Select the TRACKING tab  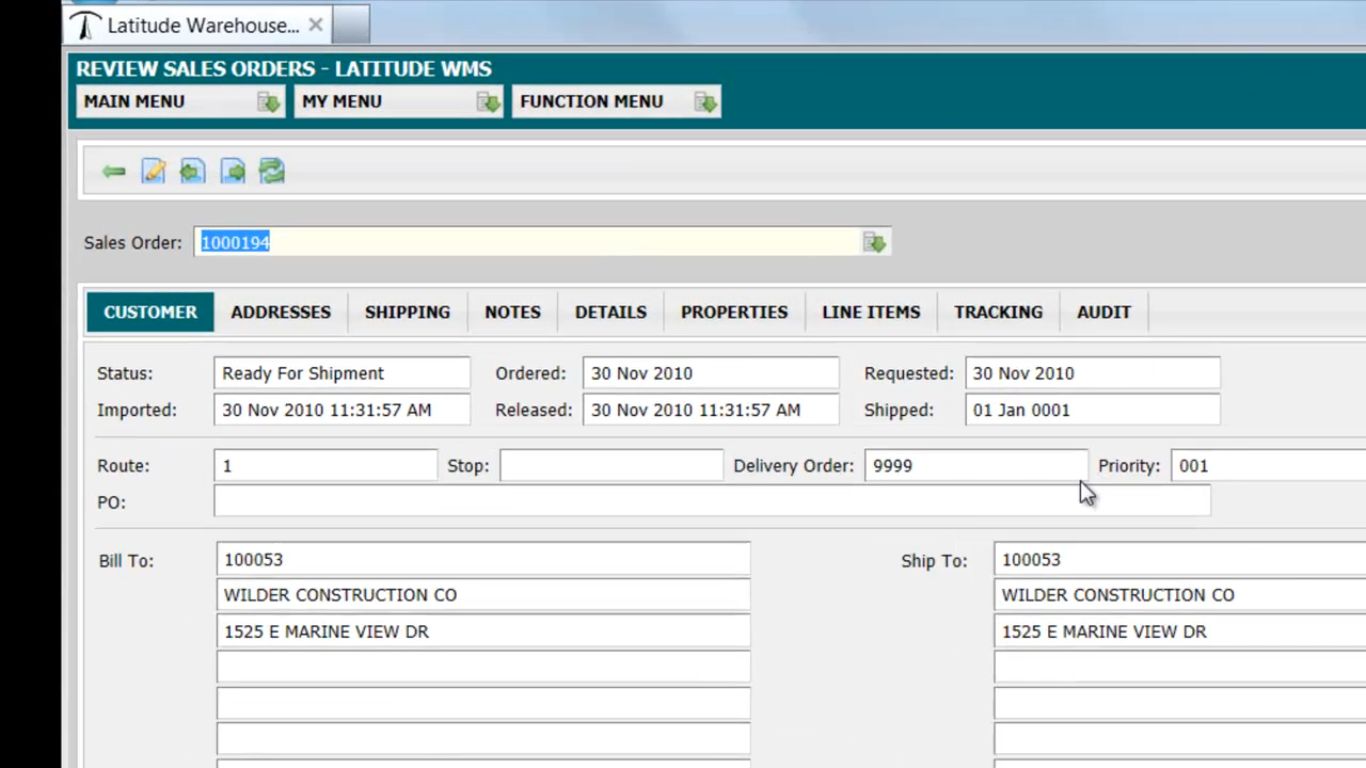tap(998, 312)
